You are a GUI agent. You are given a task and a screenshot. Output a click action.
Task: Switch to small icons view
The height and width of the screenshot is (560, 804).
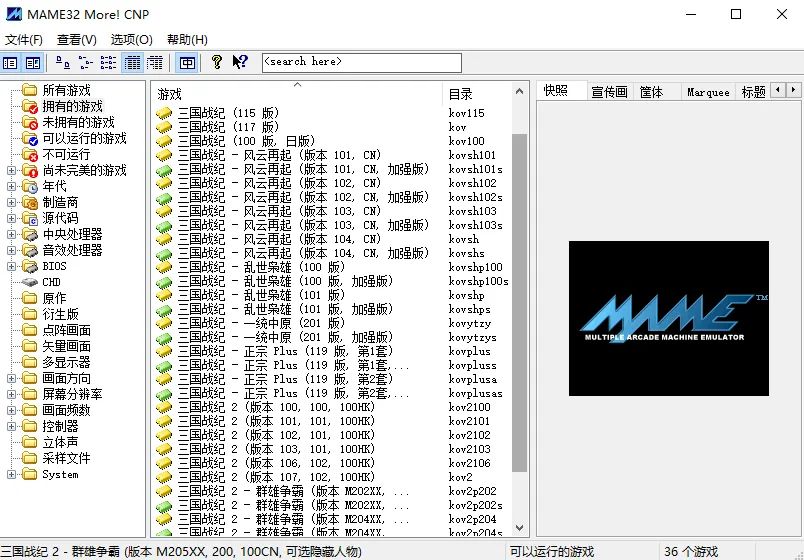(x=86, y=62)
